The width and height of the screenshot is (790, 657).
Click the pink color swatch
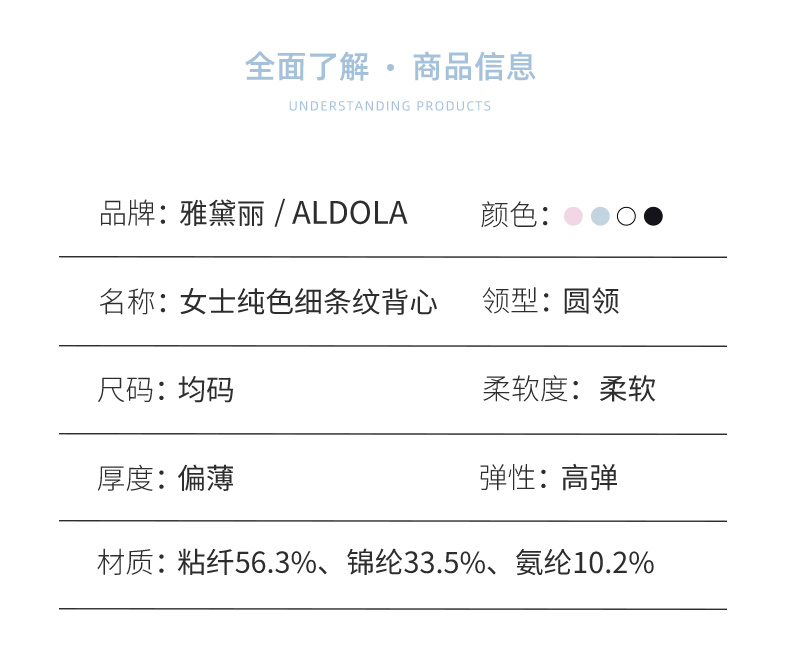coord(573,215)
